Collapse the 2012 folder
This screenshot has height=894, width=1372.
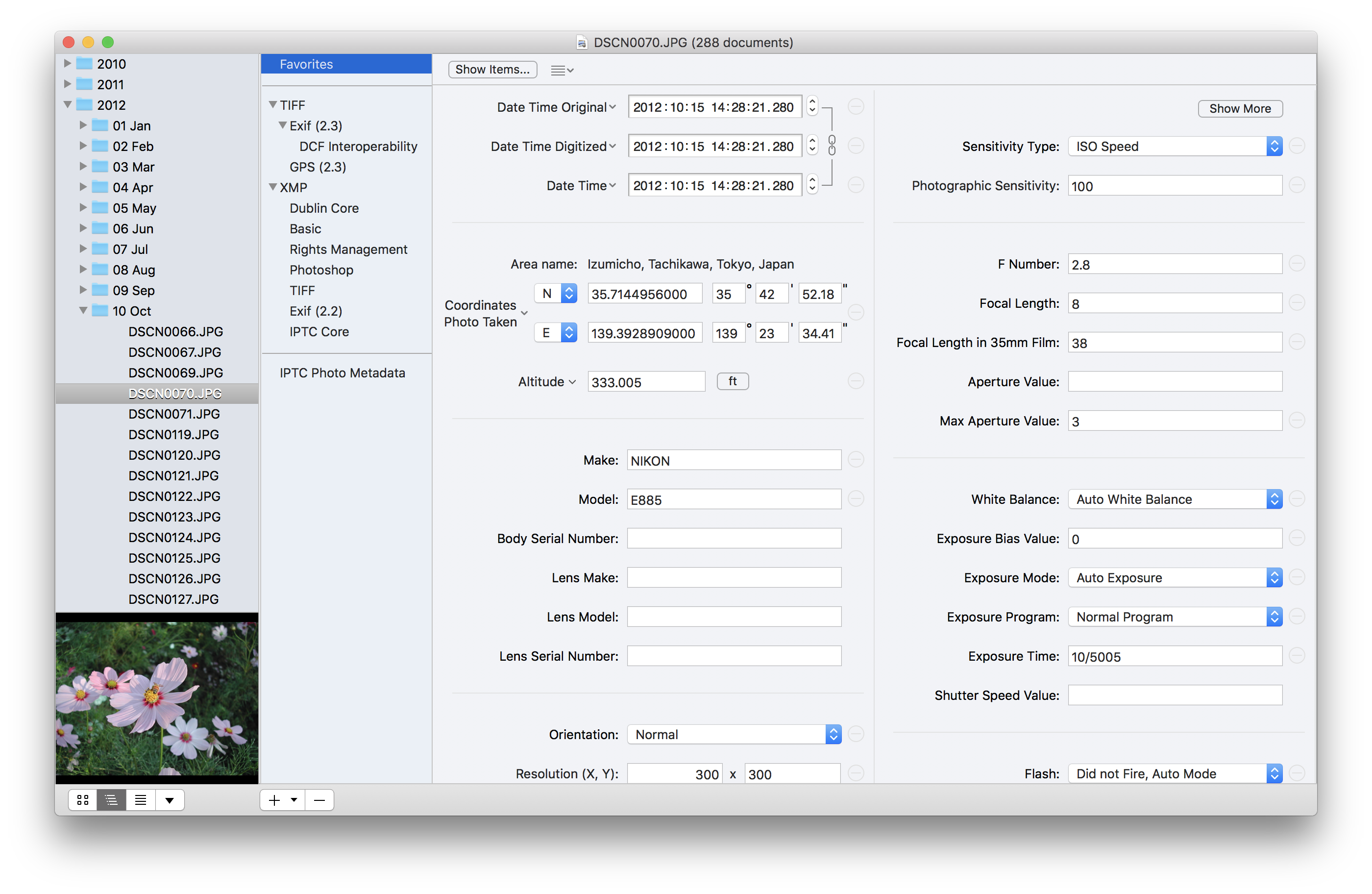(x=68, y=104)
